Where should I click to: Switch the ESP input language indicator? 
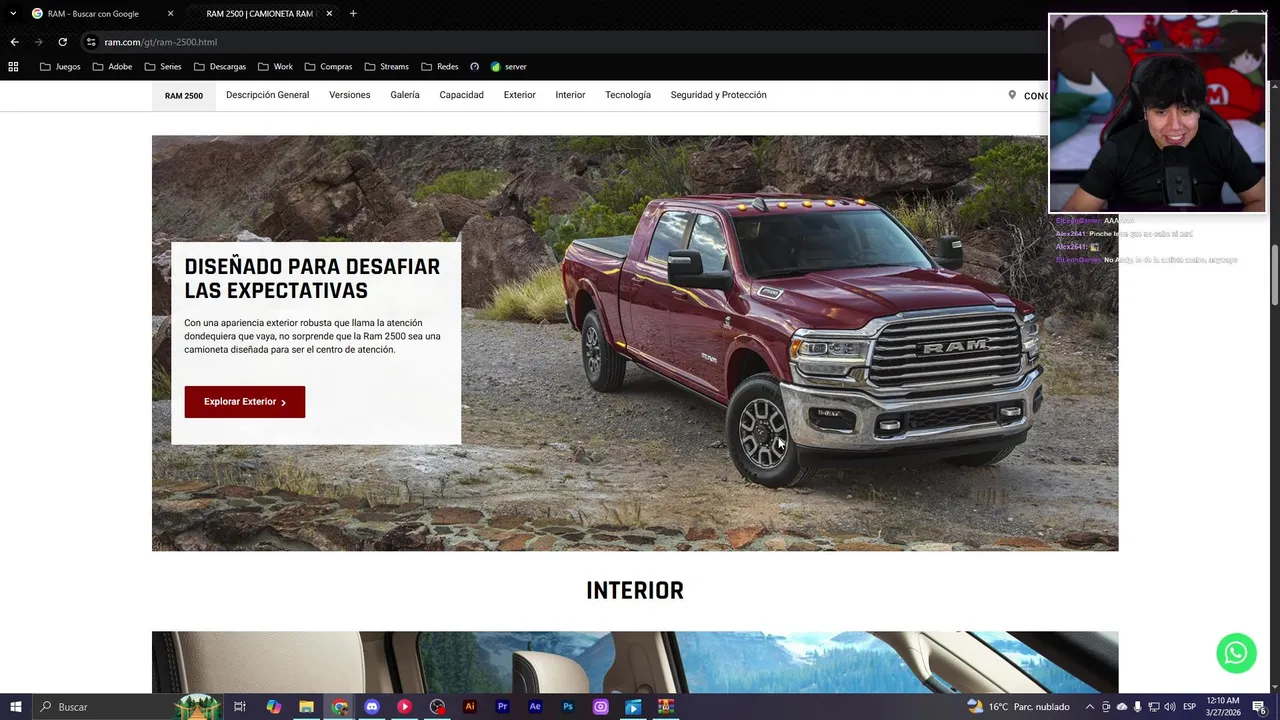(1190, 707)
